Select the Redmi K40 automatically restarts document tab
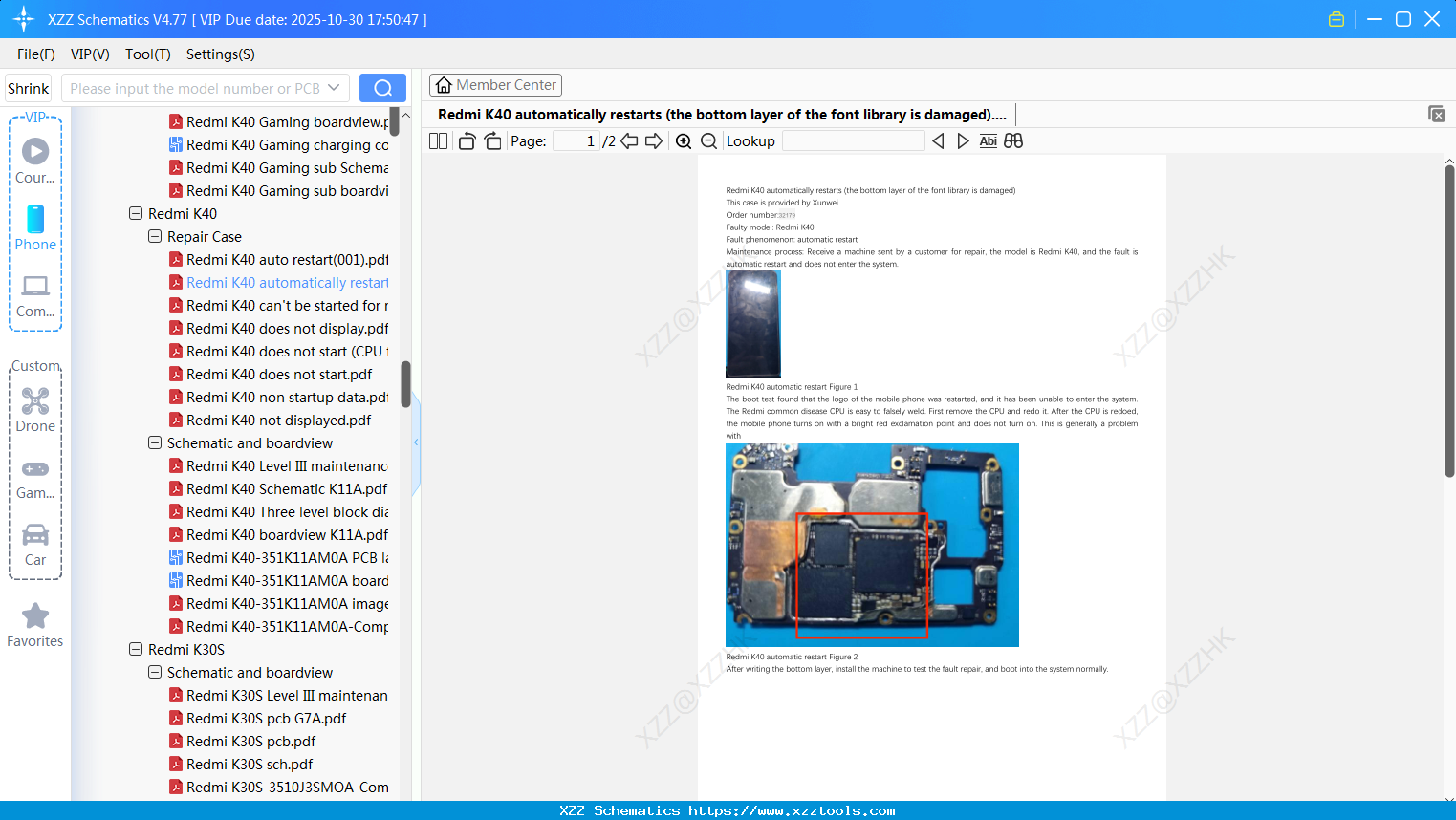Viewport: 1456px width, 820px height. click(x=722, y=115)
